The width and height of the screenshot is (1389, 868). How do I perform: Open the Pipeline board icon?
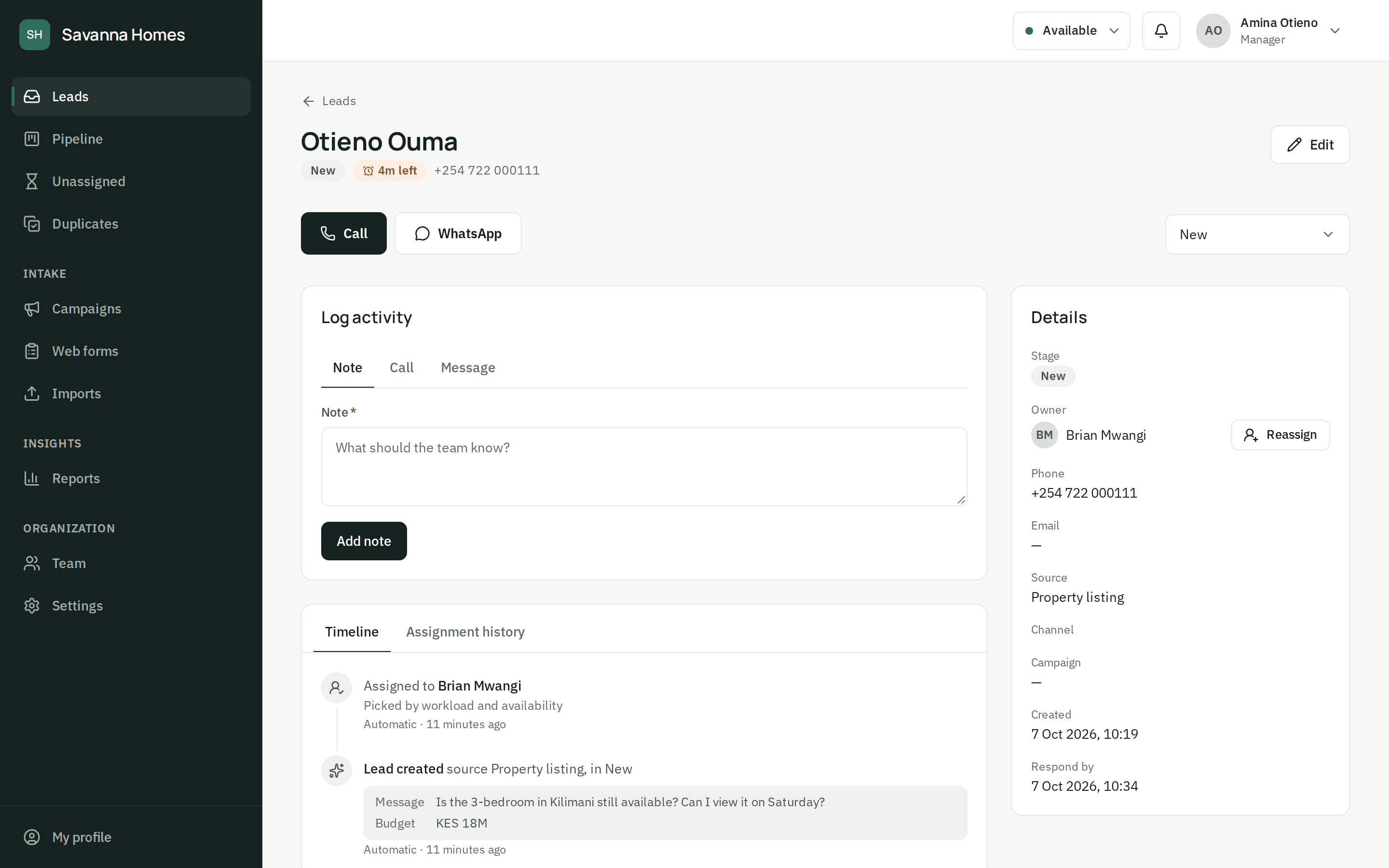(32, 139)
